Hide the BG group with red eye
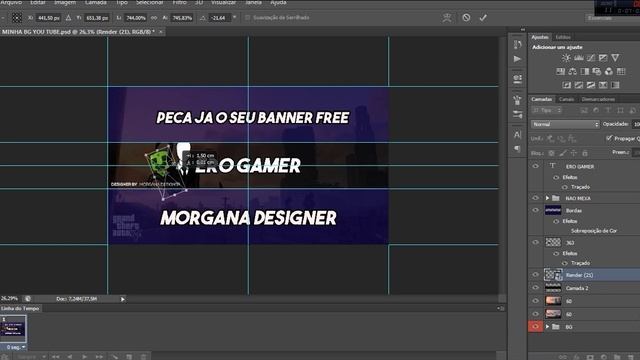 tap(536, 327)
